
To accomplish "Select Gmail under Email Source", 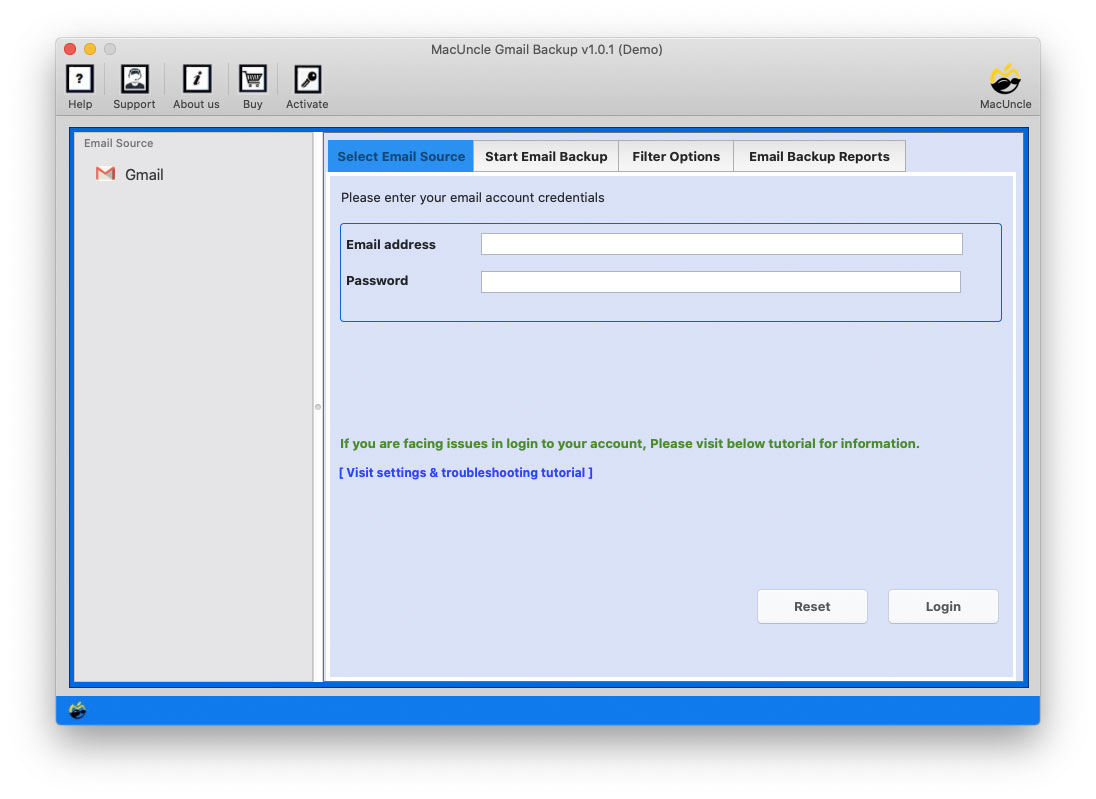I will pos(144,174).
